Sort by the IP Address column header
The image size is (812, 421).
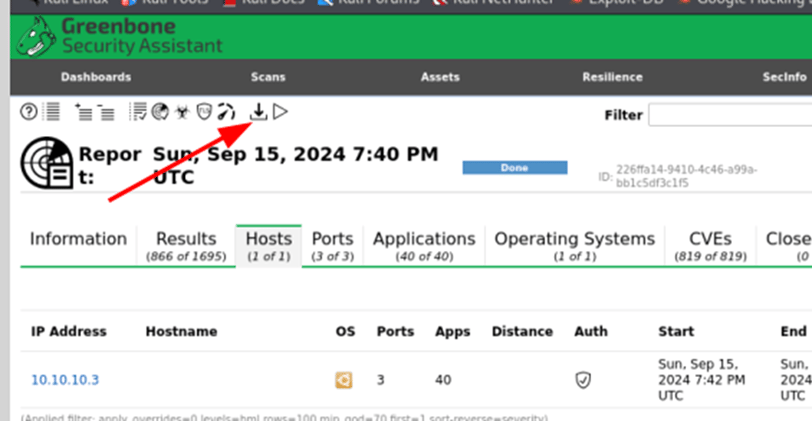click(x=68, y=331)
